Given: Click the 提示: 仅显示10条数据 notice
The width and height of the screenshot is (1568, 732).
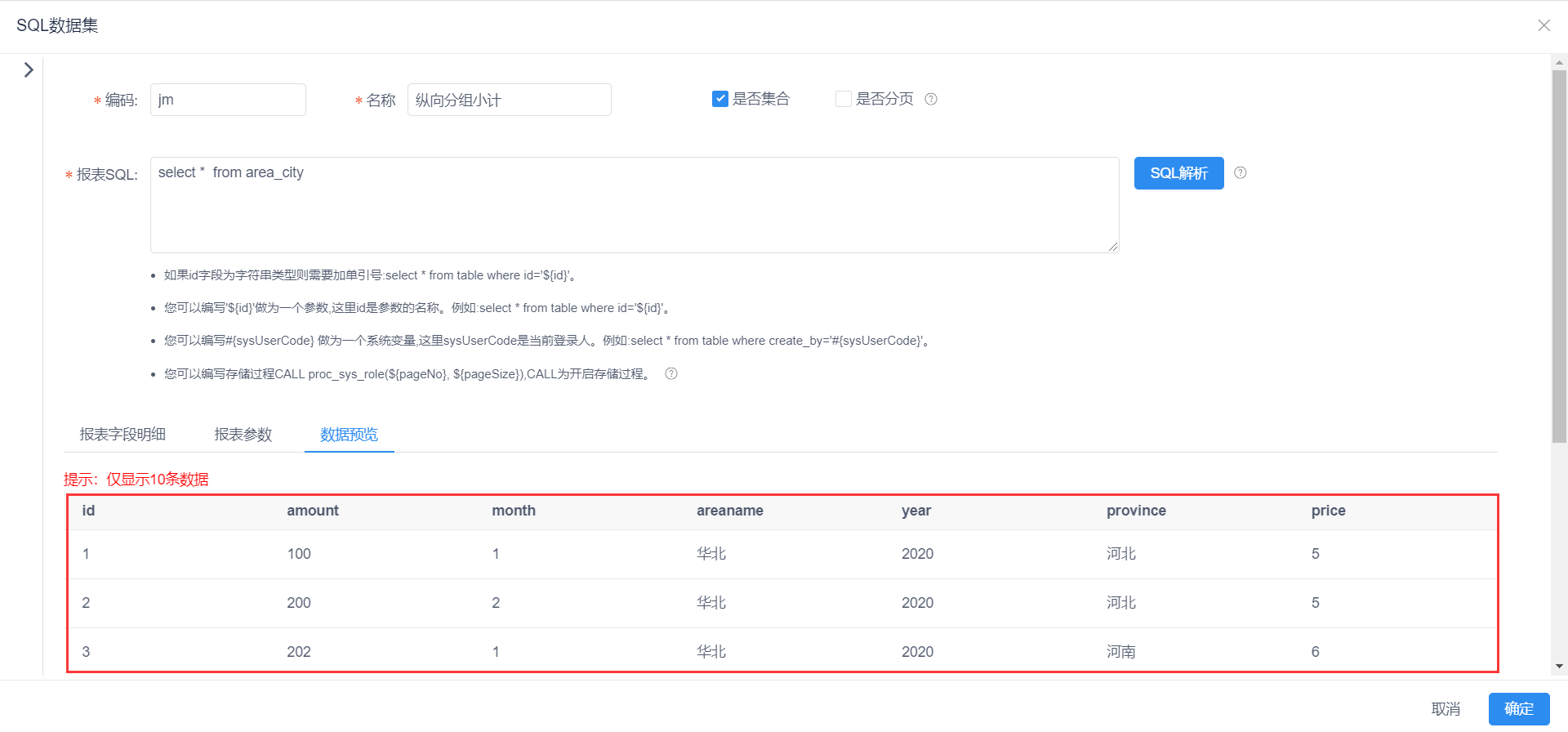Looking at the screenshot, I should 136,480.
